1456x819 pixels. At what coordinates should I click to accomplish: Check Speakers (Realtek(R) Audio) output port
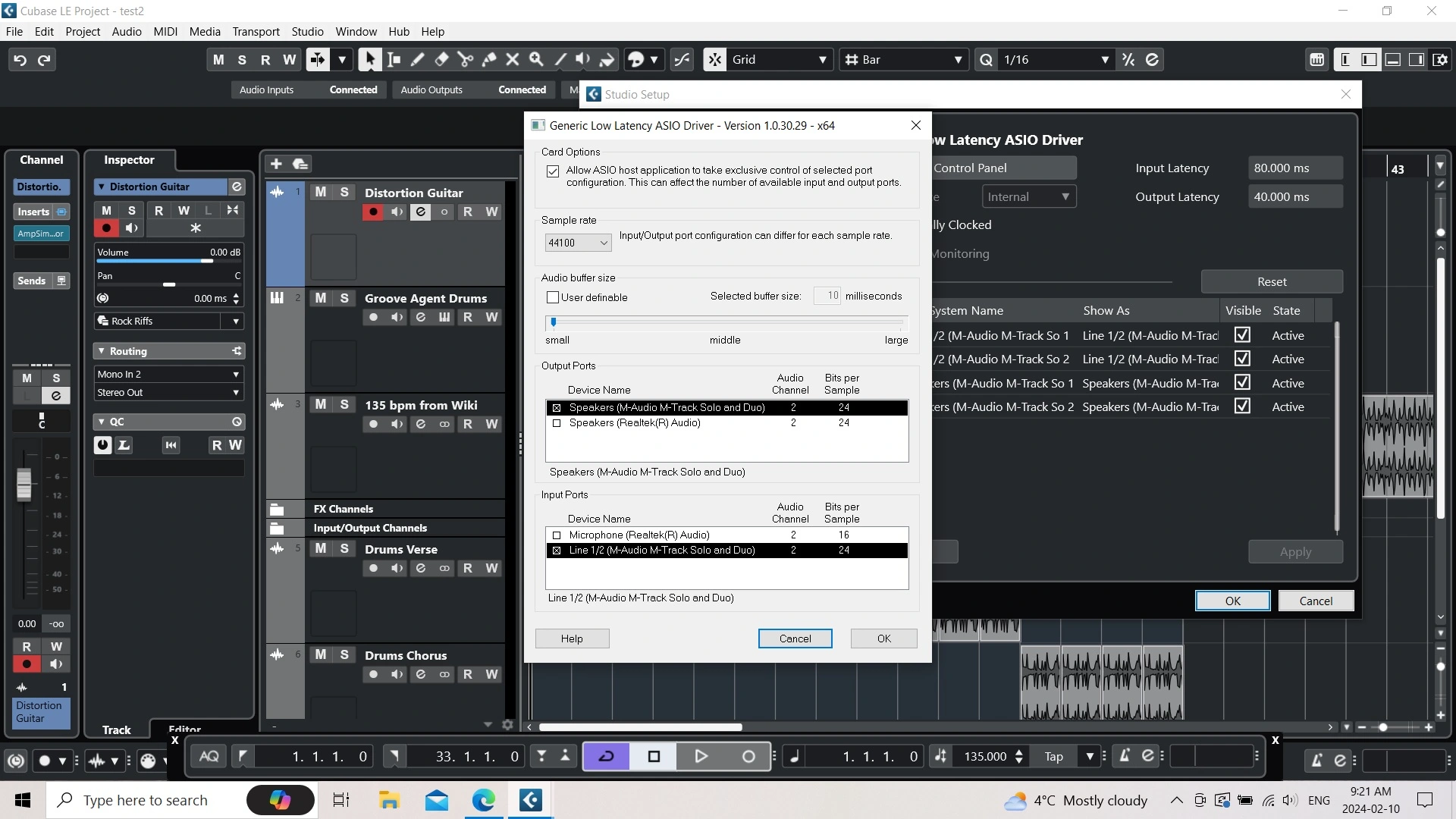557,423
